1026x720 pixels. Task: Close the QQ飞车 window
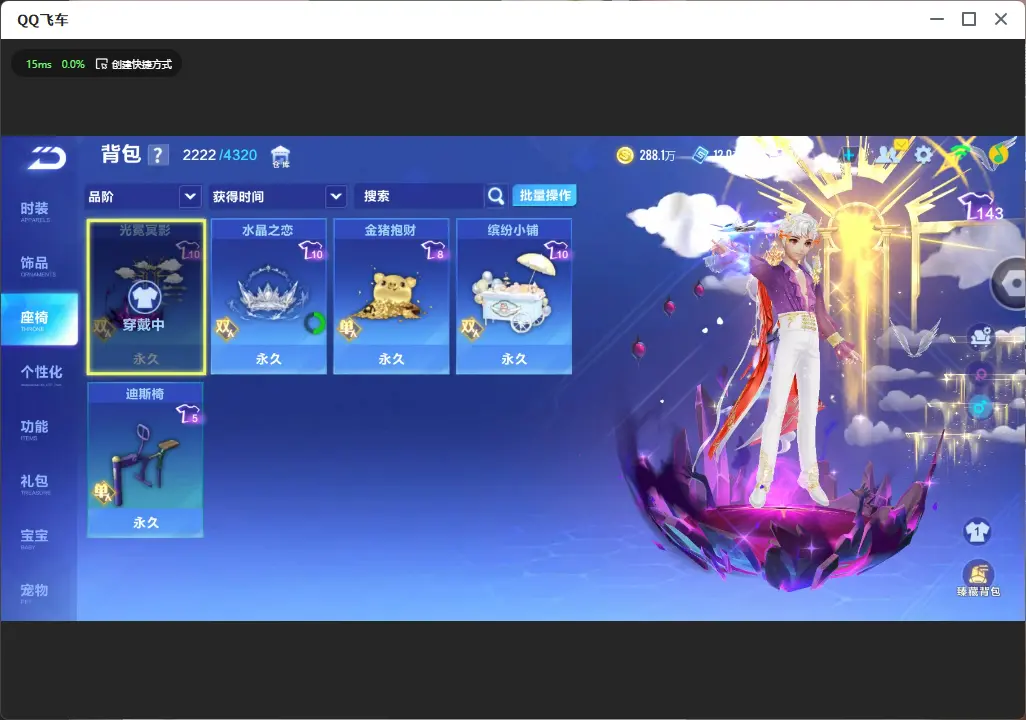[1001, 20]
